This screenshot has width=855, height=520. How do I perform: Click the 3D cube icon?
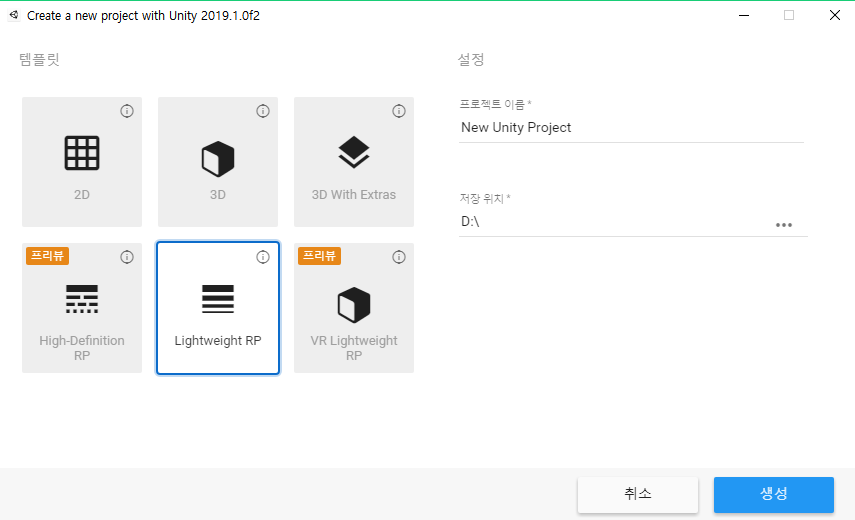pyautogui.click(x=218, y=159)
